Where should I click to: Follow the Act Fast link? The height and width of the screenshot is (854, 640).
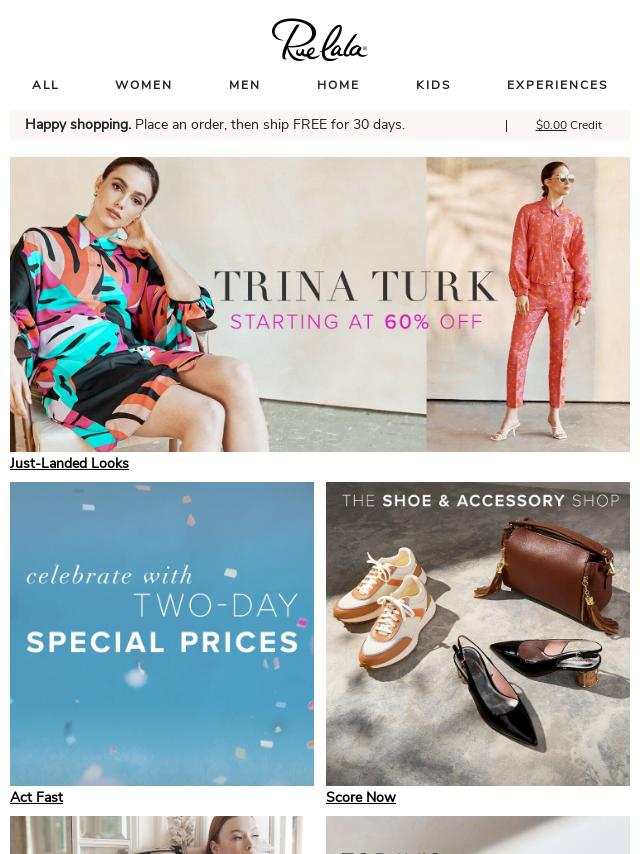tap(36, 797)
